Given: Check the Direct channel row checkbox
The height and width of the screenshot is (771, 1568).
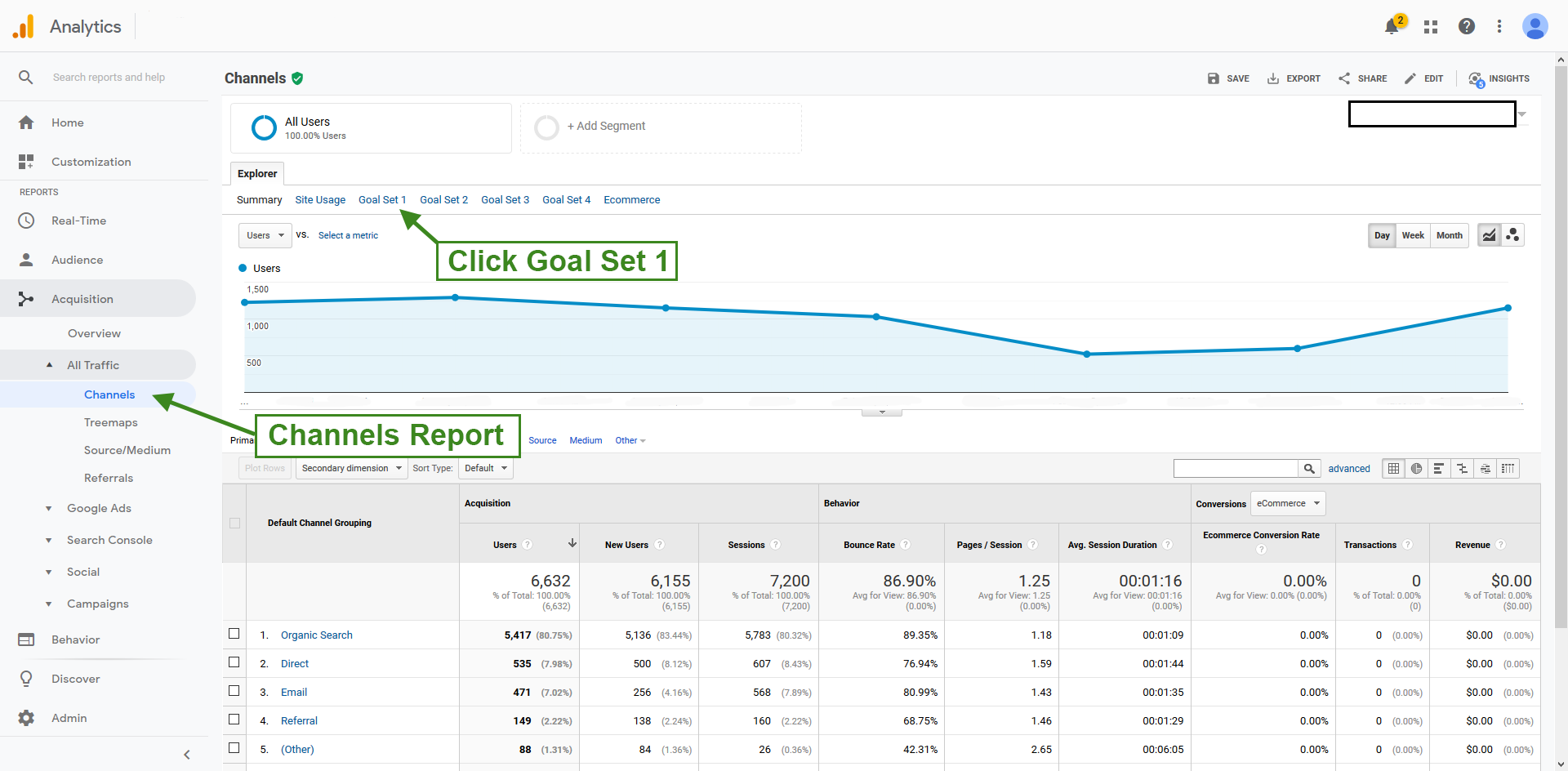Looking at the screenshot, I should (x=234, y=662).
